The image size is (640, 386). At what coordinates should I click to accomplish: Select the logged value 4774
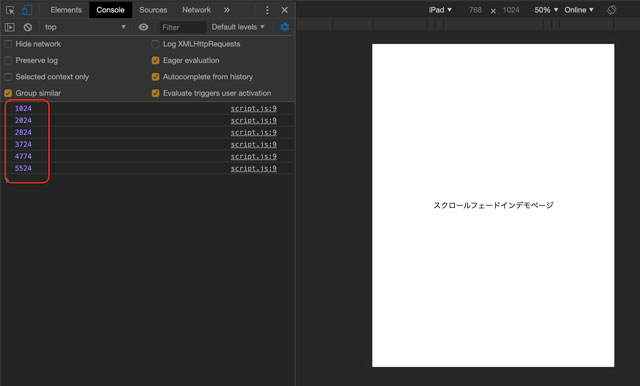[23, 156]
